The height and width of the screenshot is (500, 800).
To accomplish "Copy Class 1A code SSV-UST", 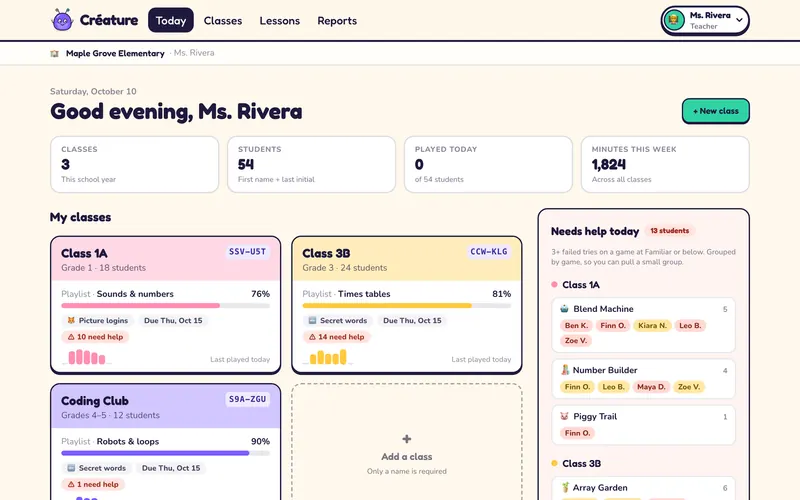I will 247,252.
